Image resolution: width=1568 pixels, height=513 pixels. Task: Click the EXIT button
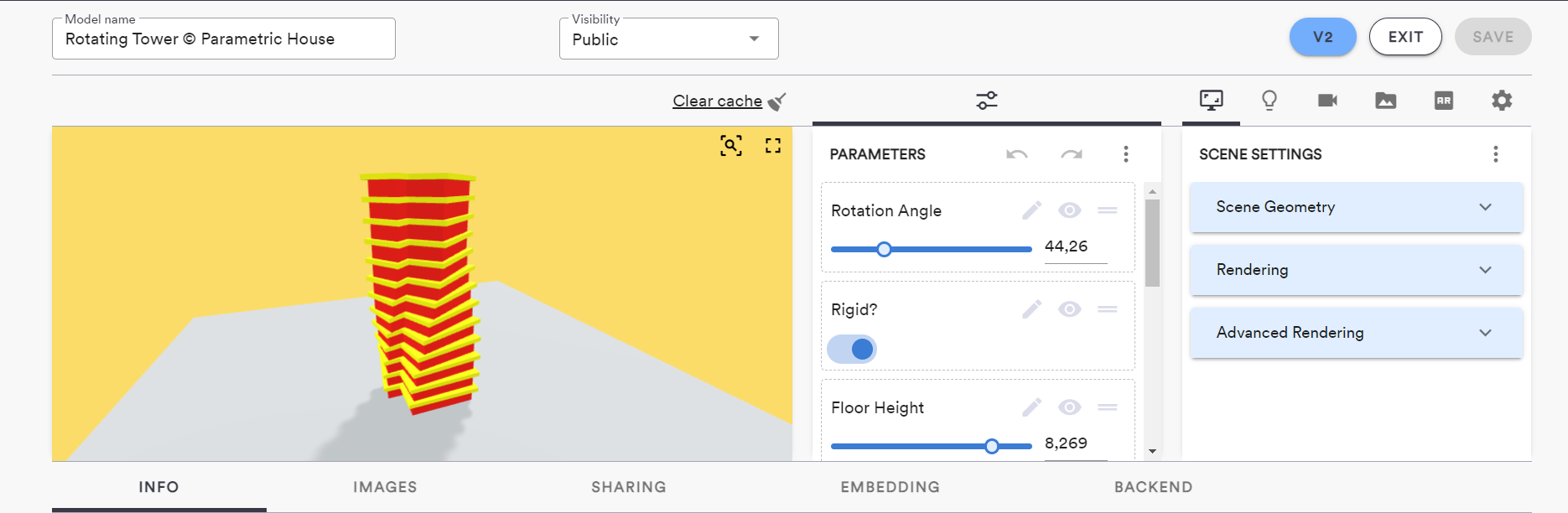[x=1405, y=37]
